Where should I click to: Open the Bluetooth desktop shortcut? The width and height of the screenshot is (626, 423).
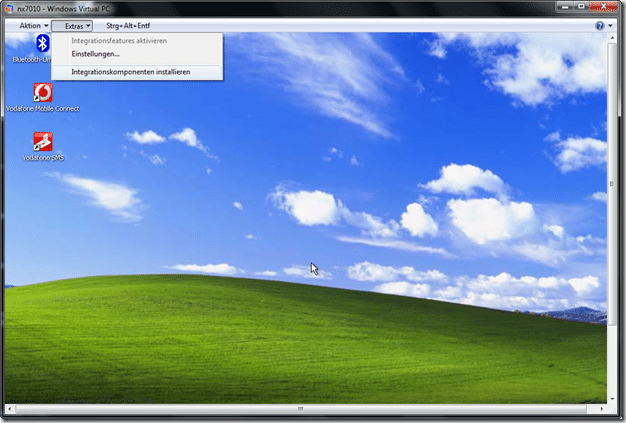[x=42, y=43]
